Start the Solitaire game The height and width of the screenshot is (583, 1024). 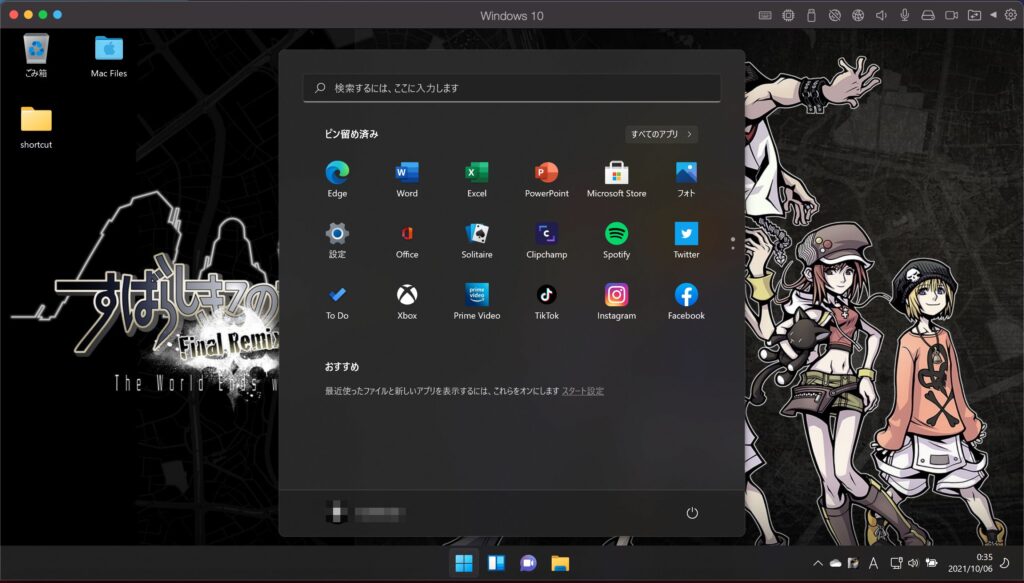(x=477, y=240)
